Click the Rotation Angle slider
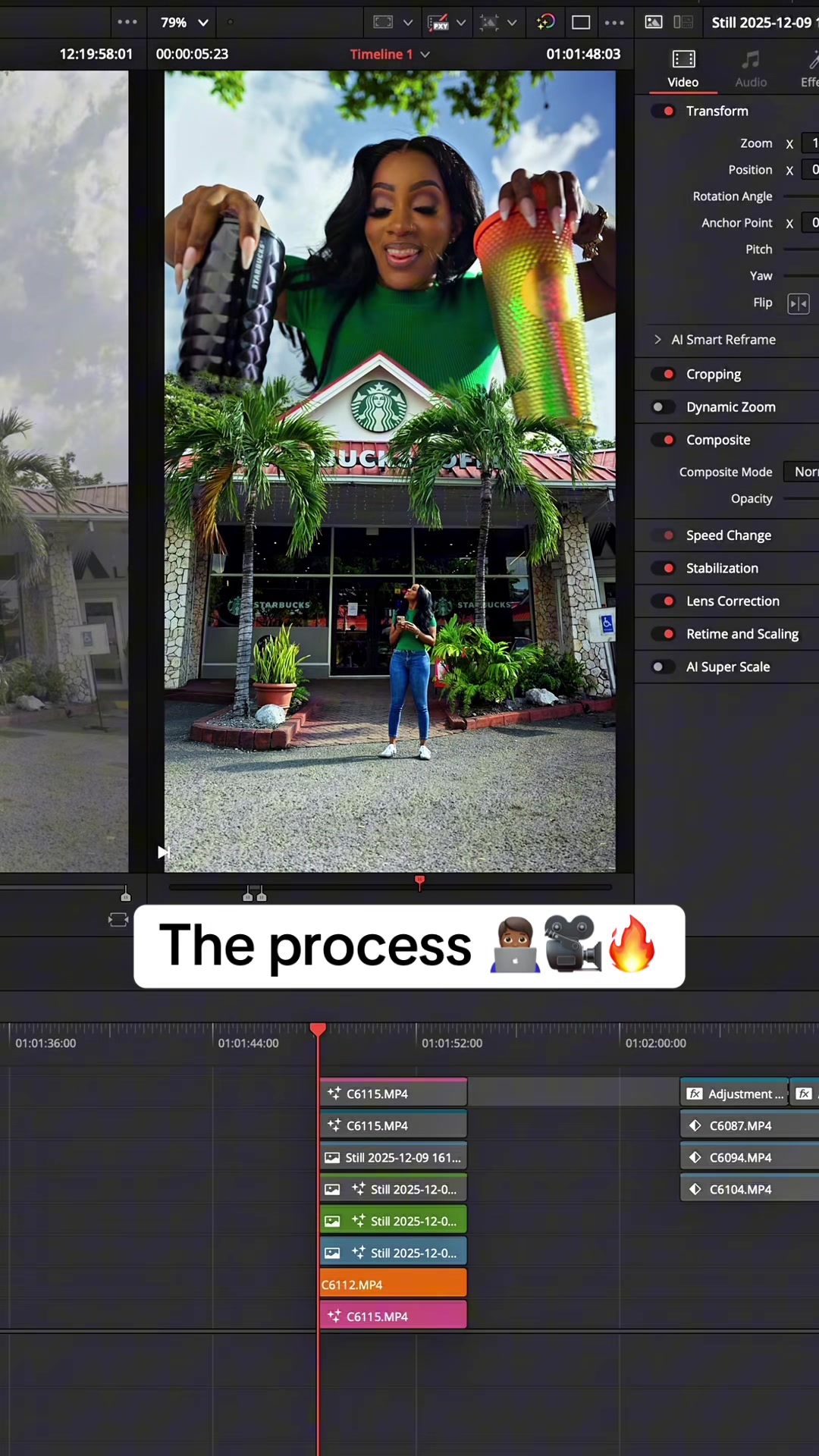The width and height of the screenshot is (819, 1456). [x=801, y=196]
